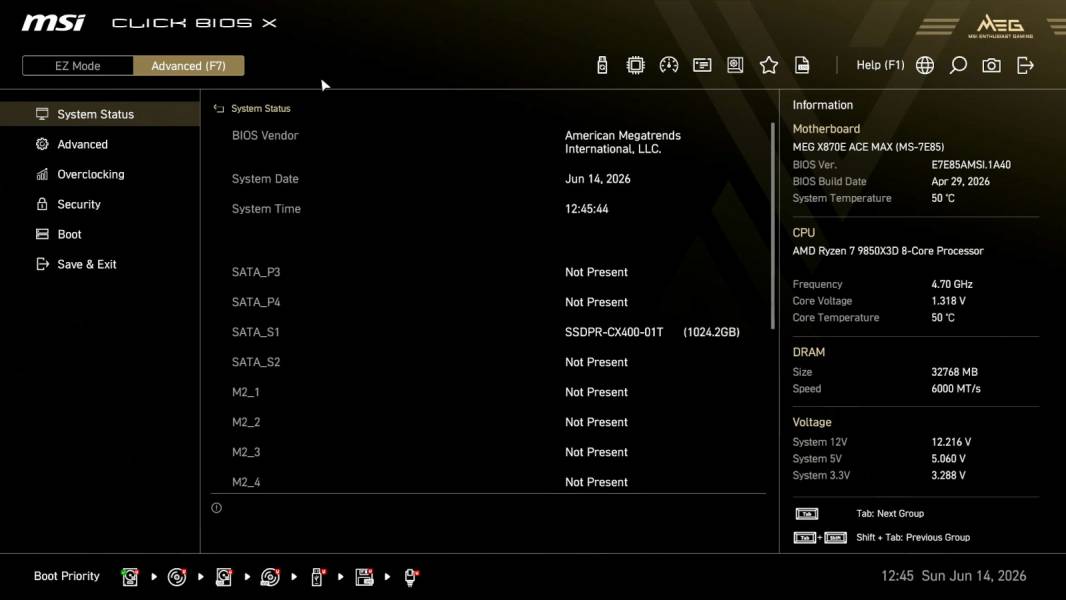Open the M-Flash USB drive icon
This screenshot has width=1066, height=600.
pos(602,65)
